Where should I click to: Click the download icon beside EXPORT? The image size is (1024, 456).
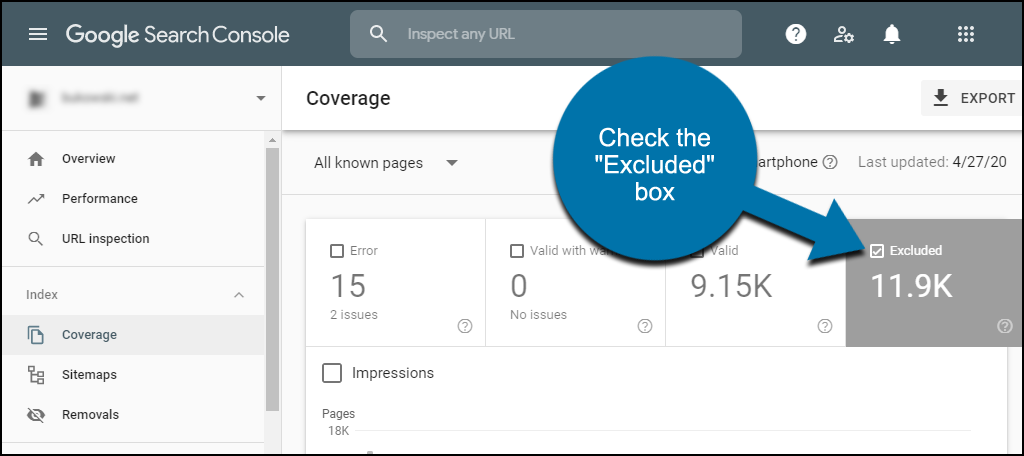coord(940,98)
